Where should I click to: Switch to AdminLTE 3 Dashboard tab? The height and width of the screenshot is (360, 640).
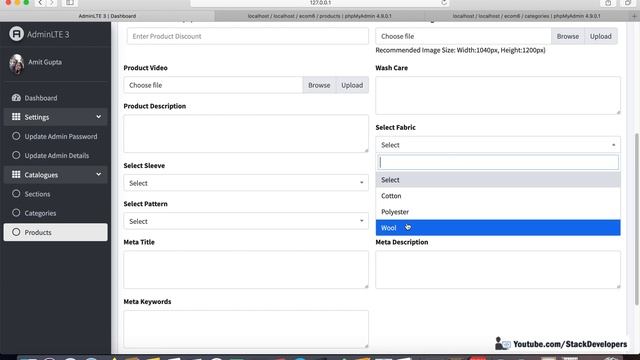[x=107, y=16]
